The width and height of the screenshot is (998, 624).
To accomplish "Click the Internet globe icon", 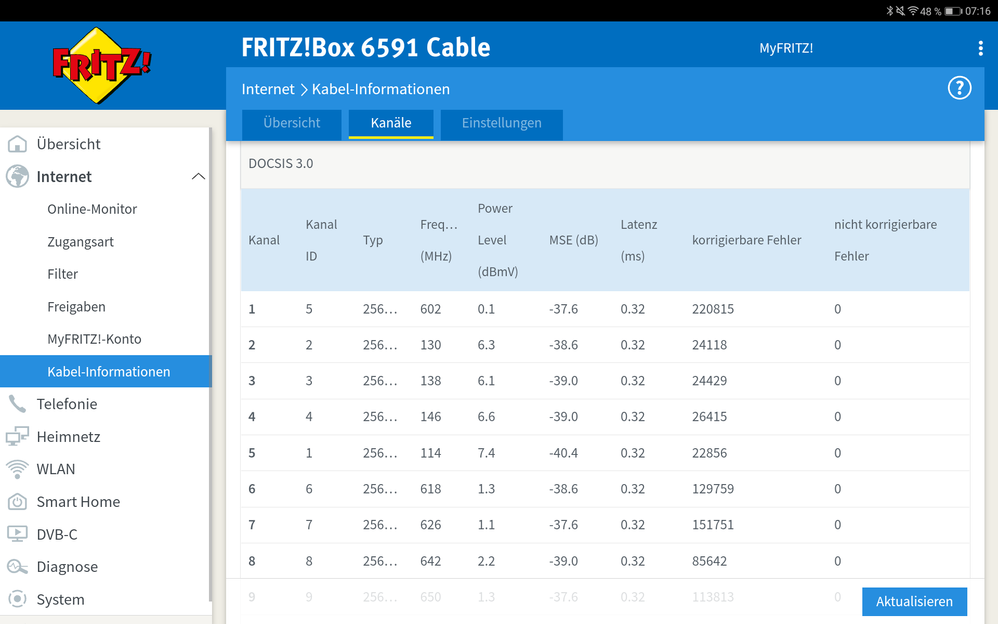I will (x=17, y=176).
